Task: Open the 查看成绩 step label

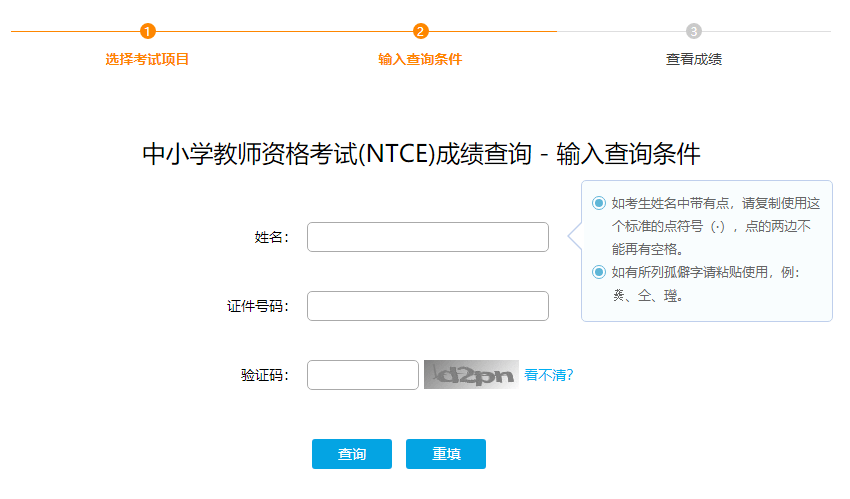Action: 694,59
